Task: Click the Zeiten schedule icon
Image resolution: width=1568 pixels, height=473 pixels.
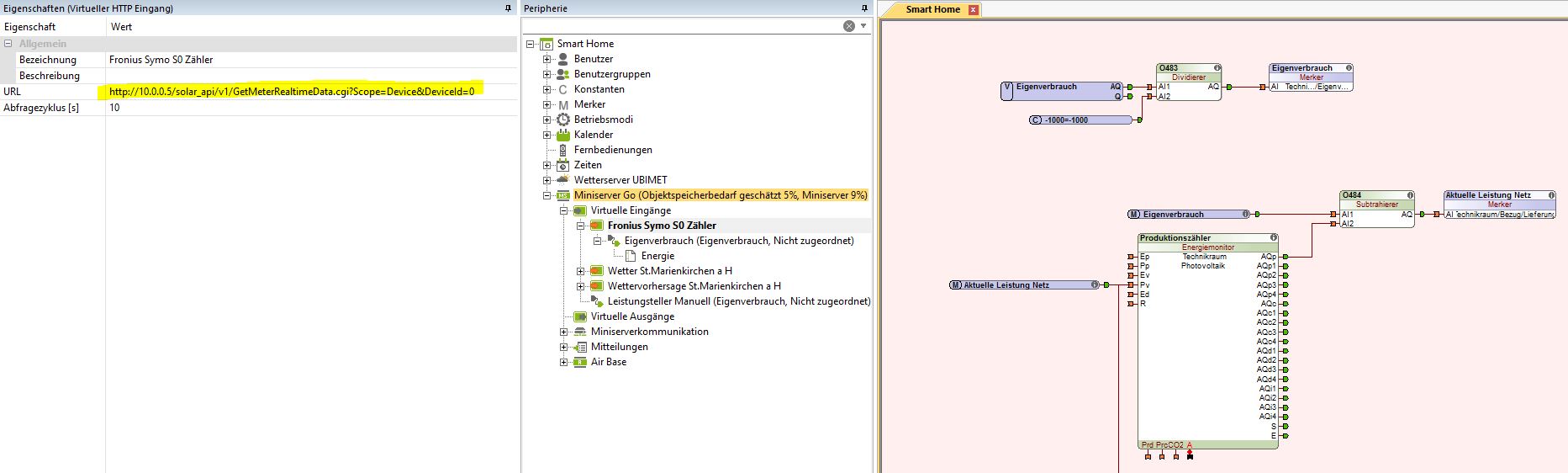Action: (x=563, y=165)
